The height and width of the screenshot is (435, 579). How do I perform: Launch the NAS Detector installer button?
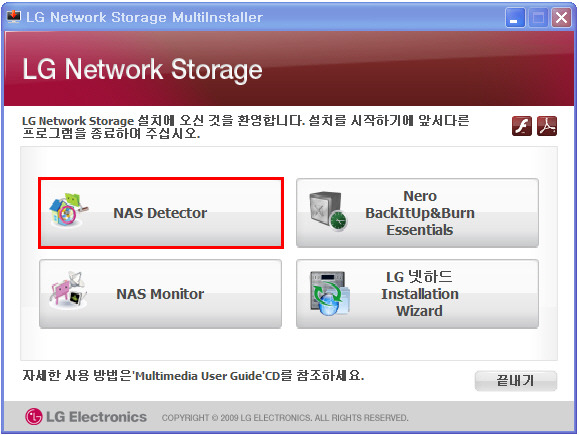pyautogui.click(x=161, y=213)
